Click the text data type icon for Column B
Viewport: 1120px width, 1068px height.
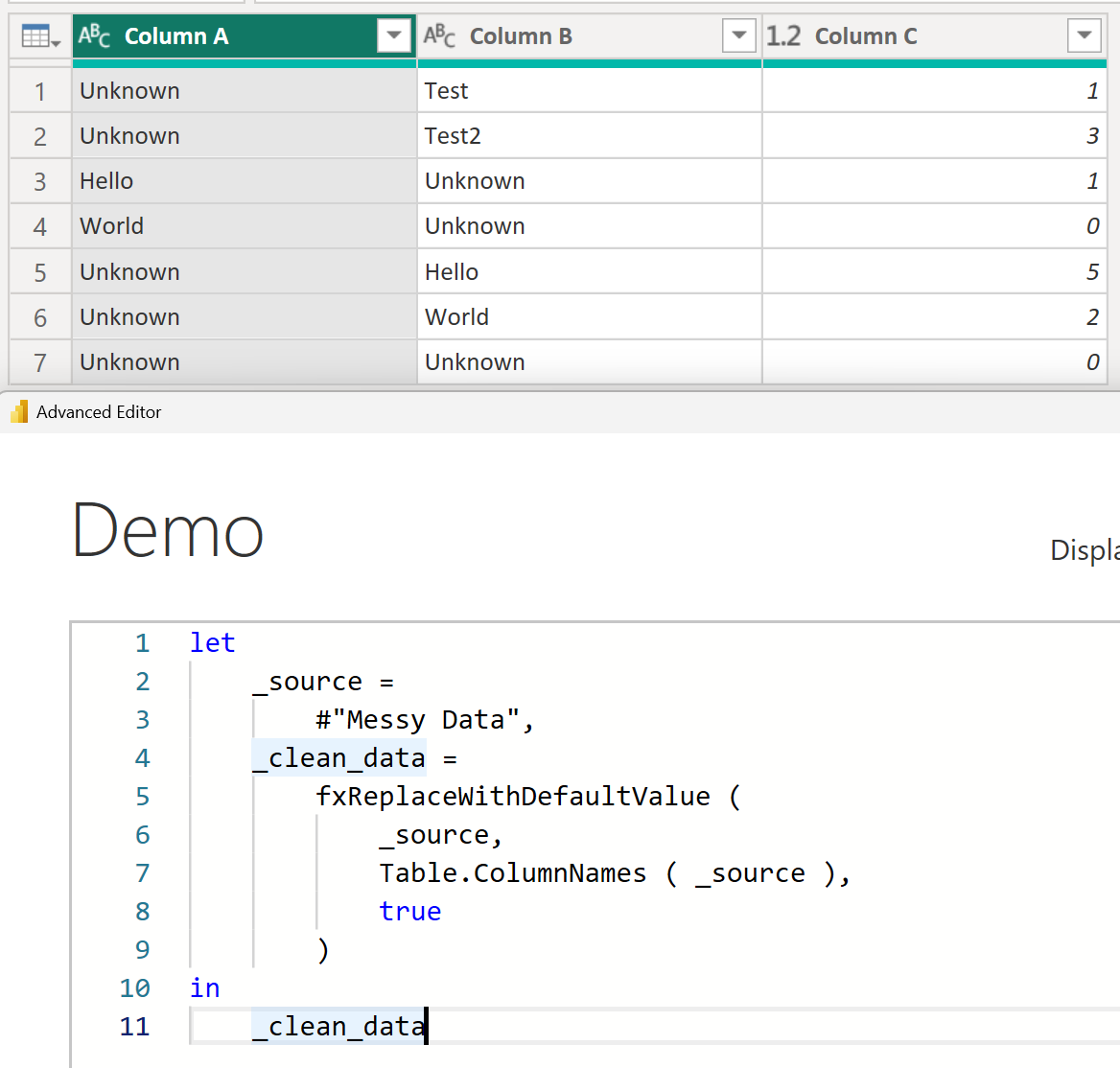point(440,36)
